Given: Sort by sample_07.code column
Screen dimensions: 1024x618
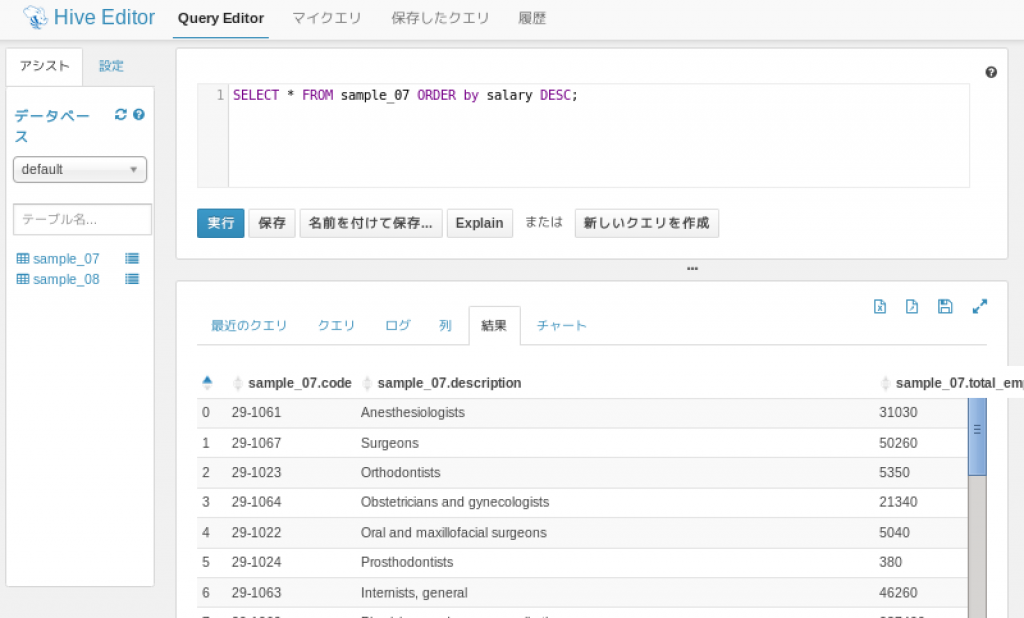Looking at the screenshot, I should click(x=300, y=383).
